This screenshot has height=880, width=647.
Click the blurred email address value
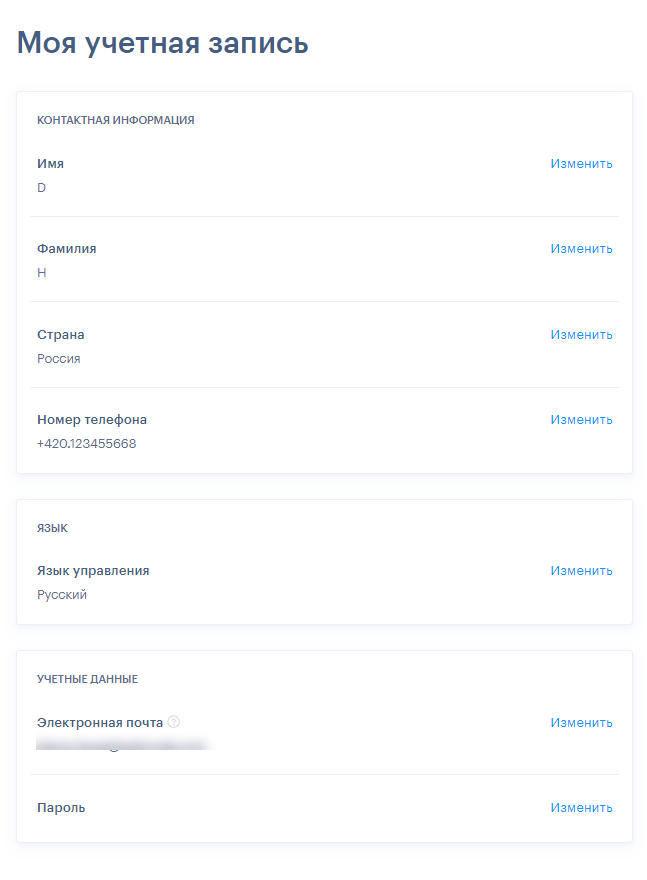tap(122, 745)
